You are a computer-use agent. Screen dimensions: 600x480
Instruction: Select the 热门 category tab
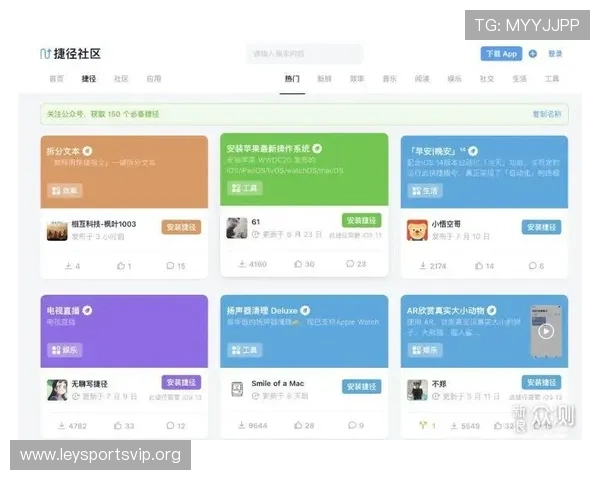tap(292, 79)
